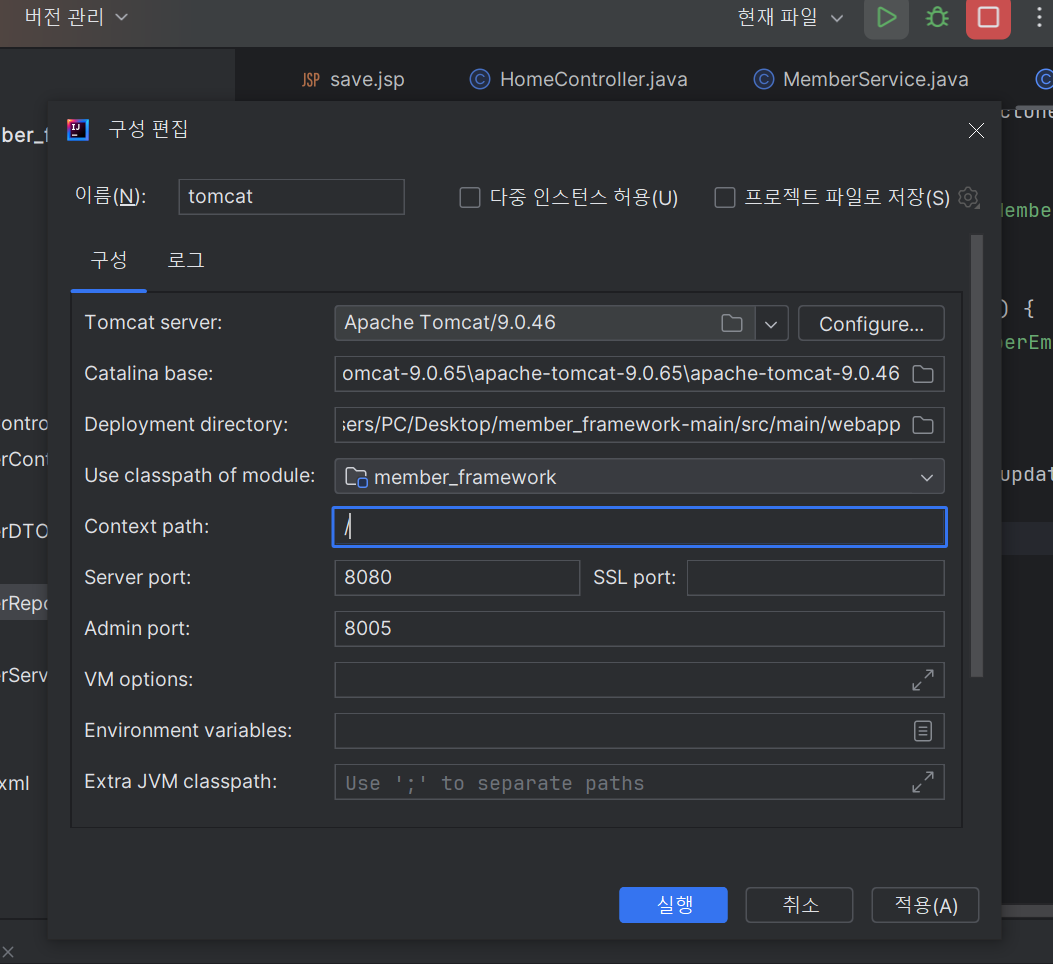
Task: Open the Tomcat server dropdown arrow
Action: click(x=771, y=324)
